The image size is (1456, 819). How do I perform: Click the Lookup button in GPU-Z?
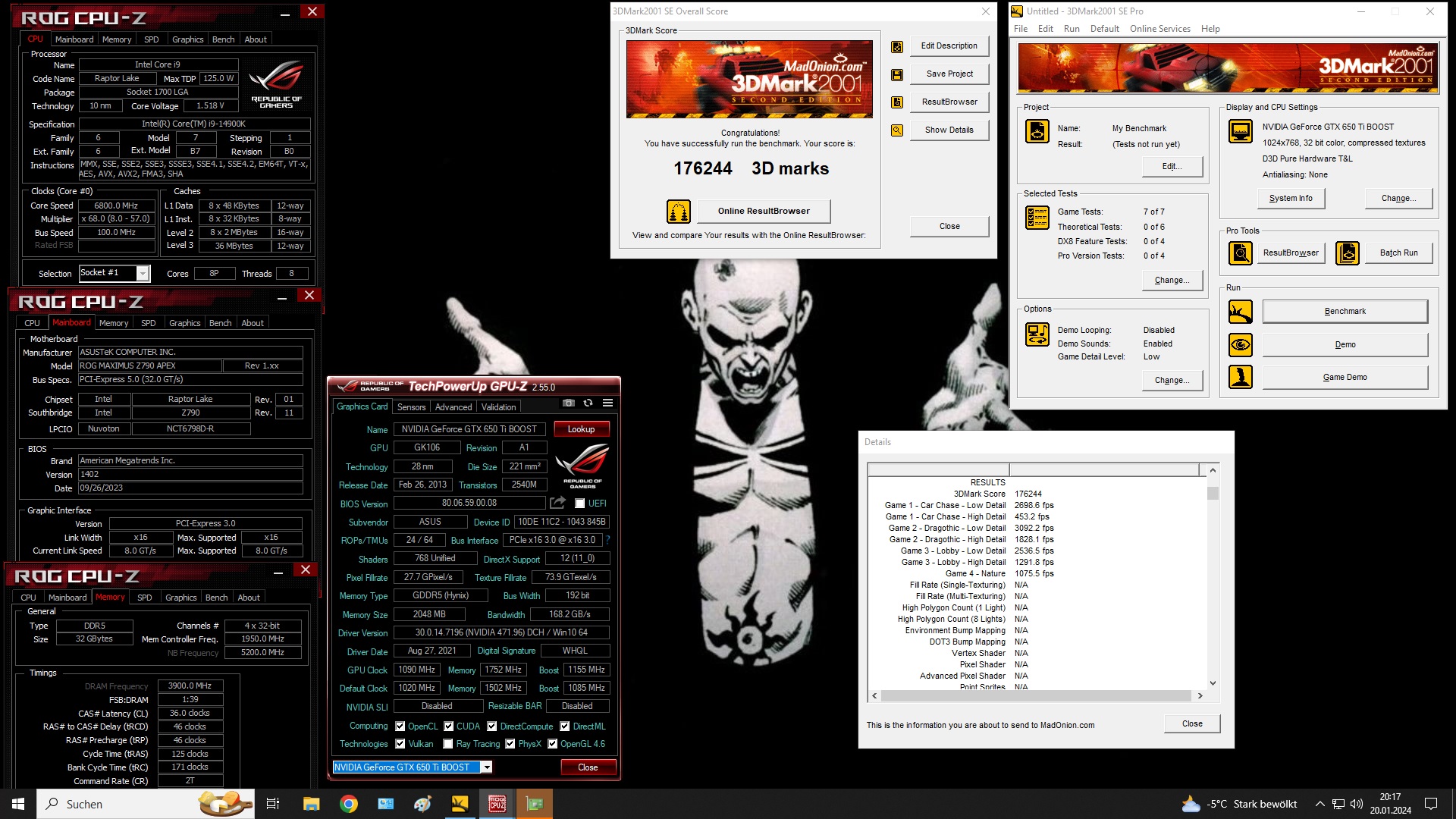(582, 429)
